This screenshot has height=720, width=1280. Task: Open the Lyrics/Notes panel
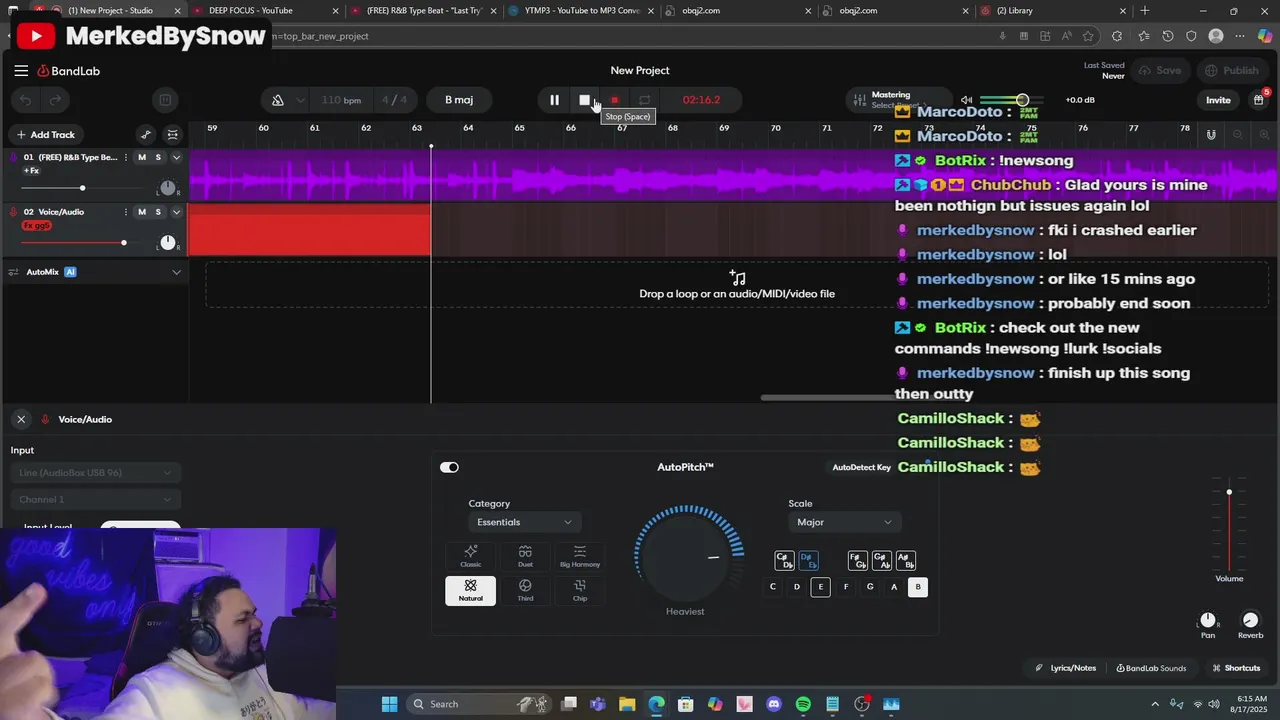click(x=1066, y=668)
